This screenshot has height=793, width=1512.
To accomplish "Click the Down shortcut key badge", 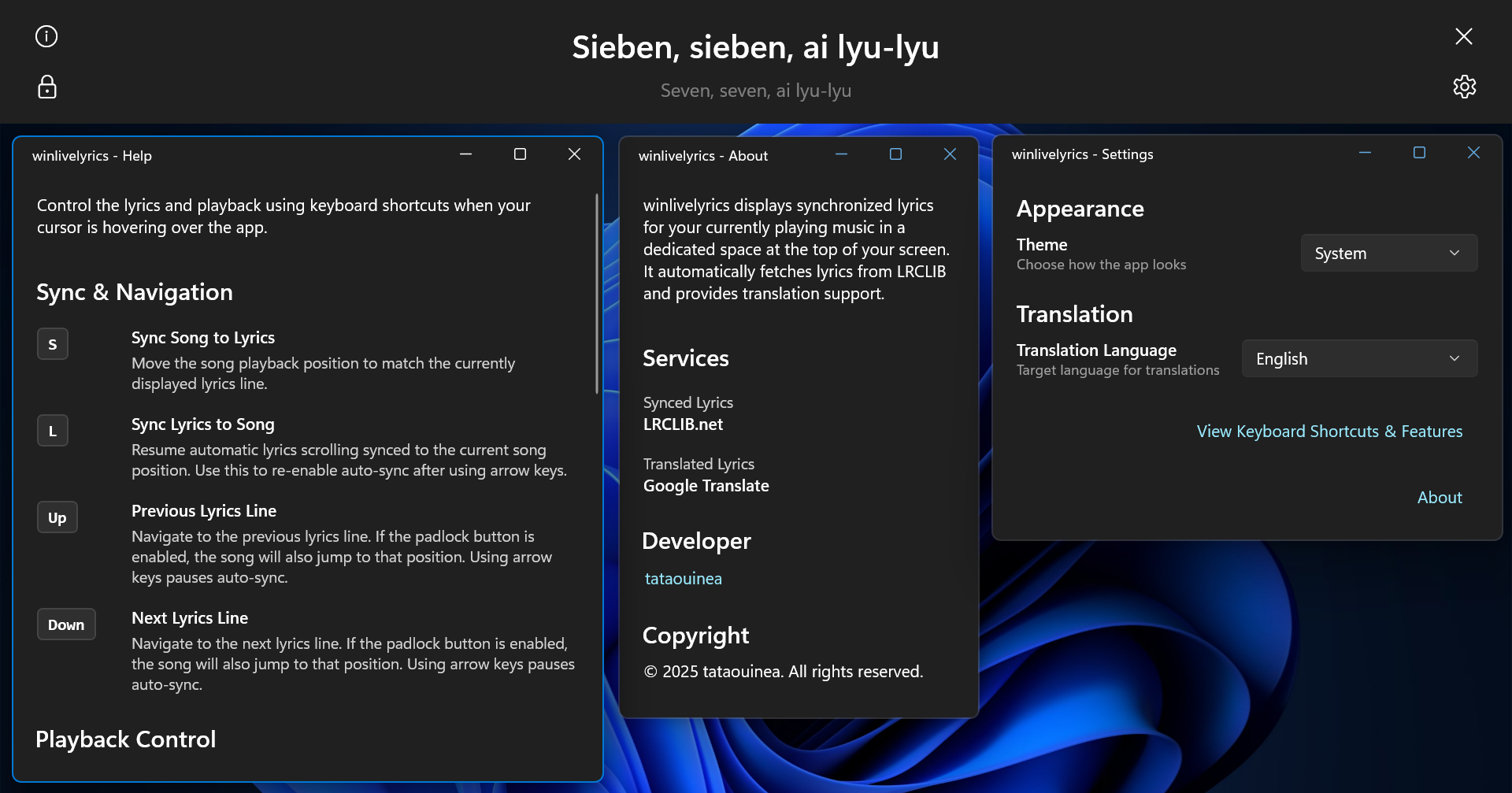I will 66,624.
